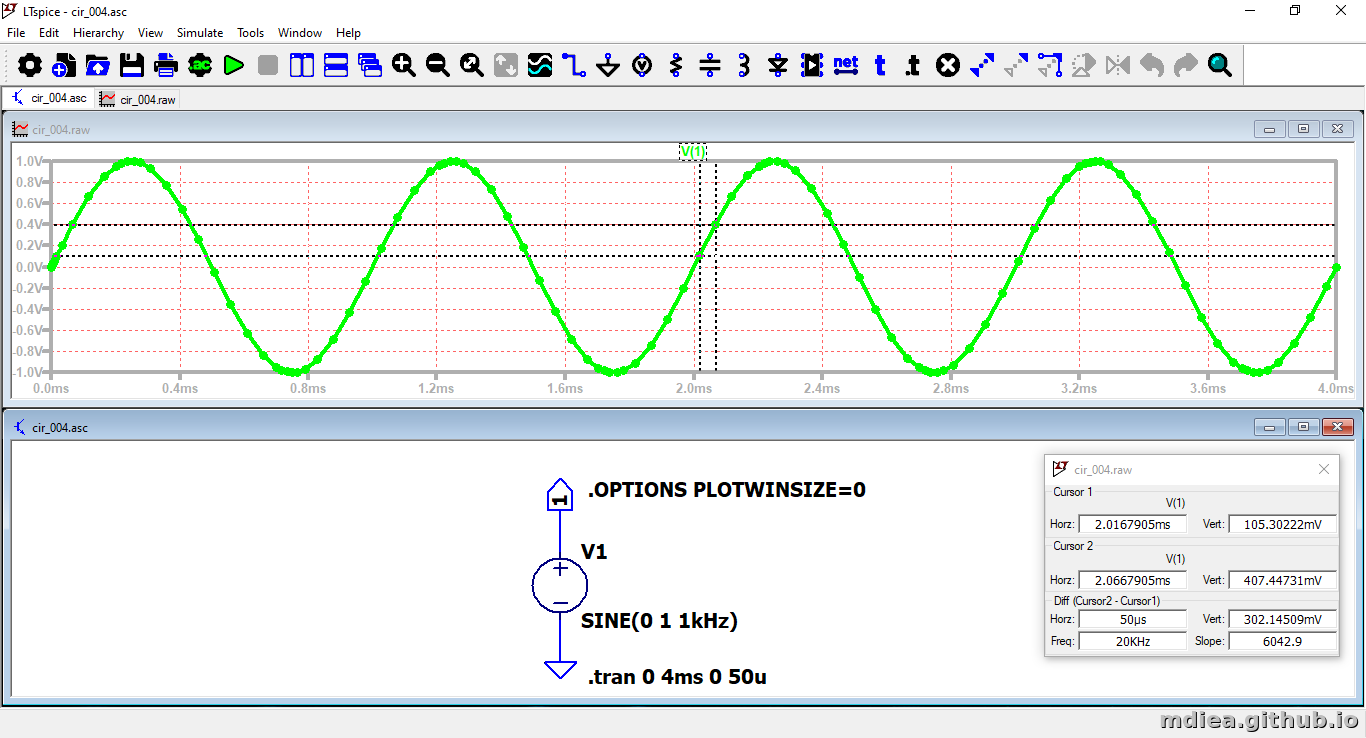Place an inductor component
1366x738 pixels.
click(x=744, y=66)
